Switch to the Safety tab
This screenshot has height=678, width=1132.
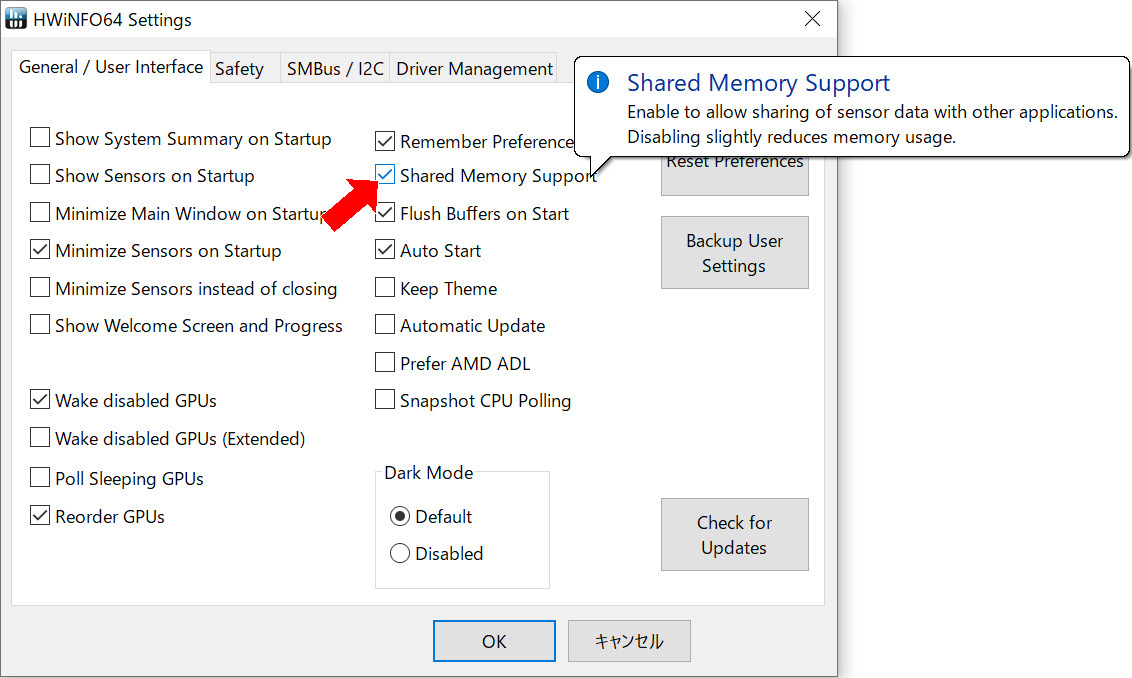(x=239, y=69)
